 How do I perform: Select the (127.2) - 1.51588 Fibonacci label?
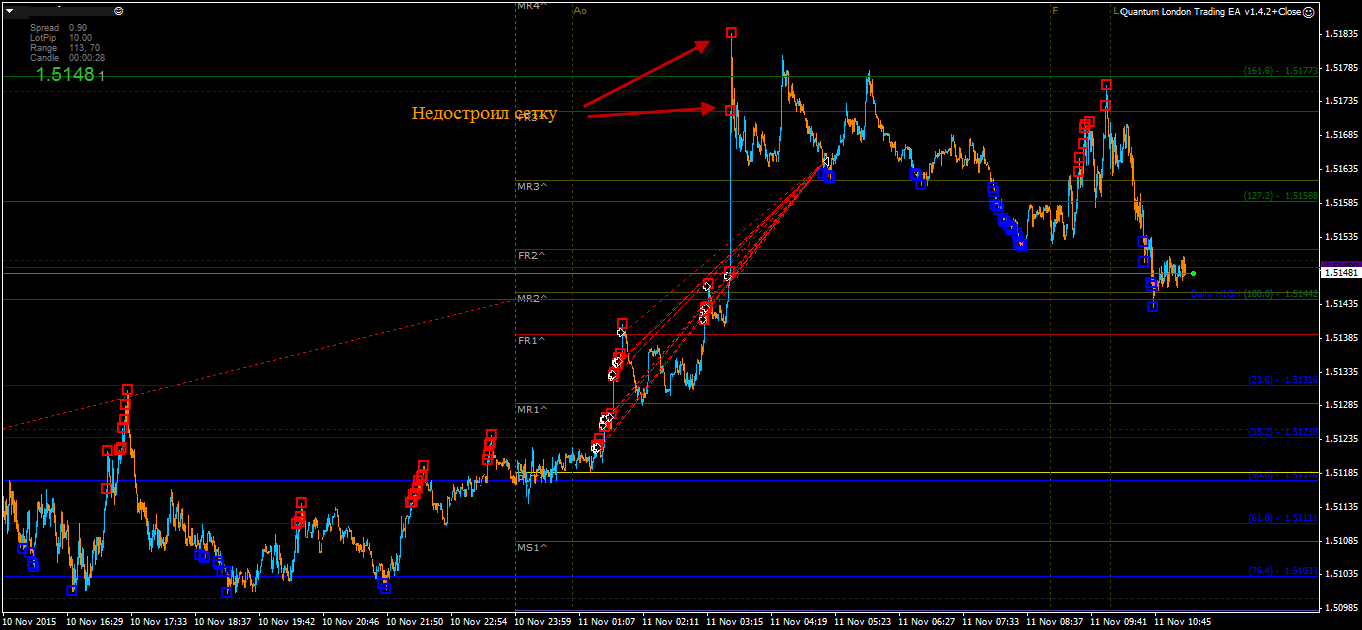point(1281,197)
